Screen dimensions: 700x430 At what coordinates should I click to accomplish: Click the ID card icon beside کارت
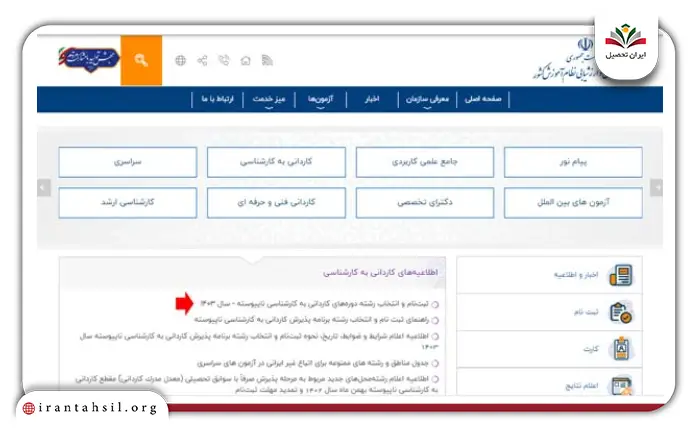pos(621,349)
